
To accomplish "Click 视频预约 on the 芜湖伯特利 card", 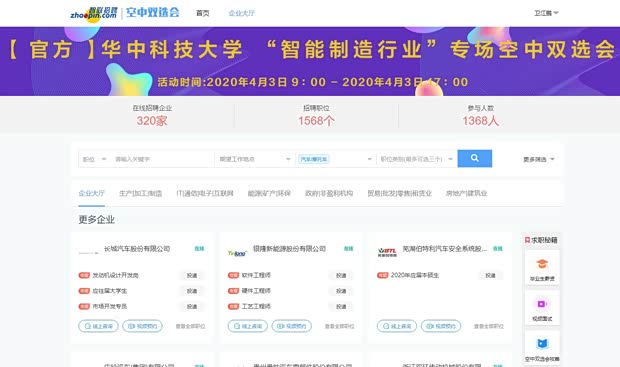I will tap(441, 326).
